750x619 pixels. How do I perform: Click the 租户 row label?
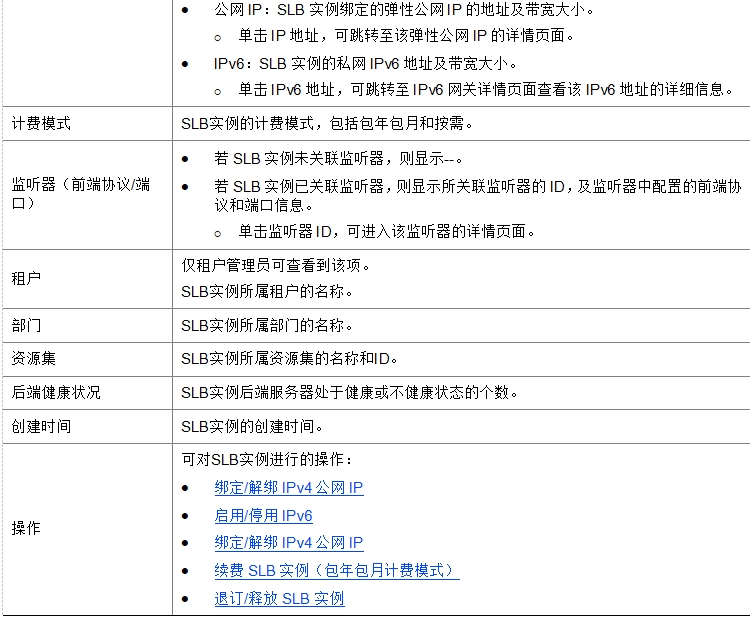[x=26, y=278]
